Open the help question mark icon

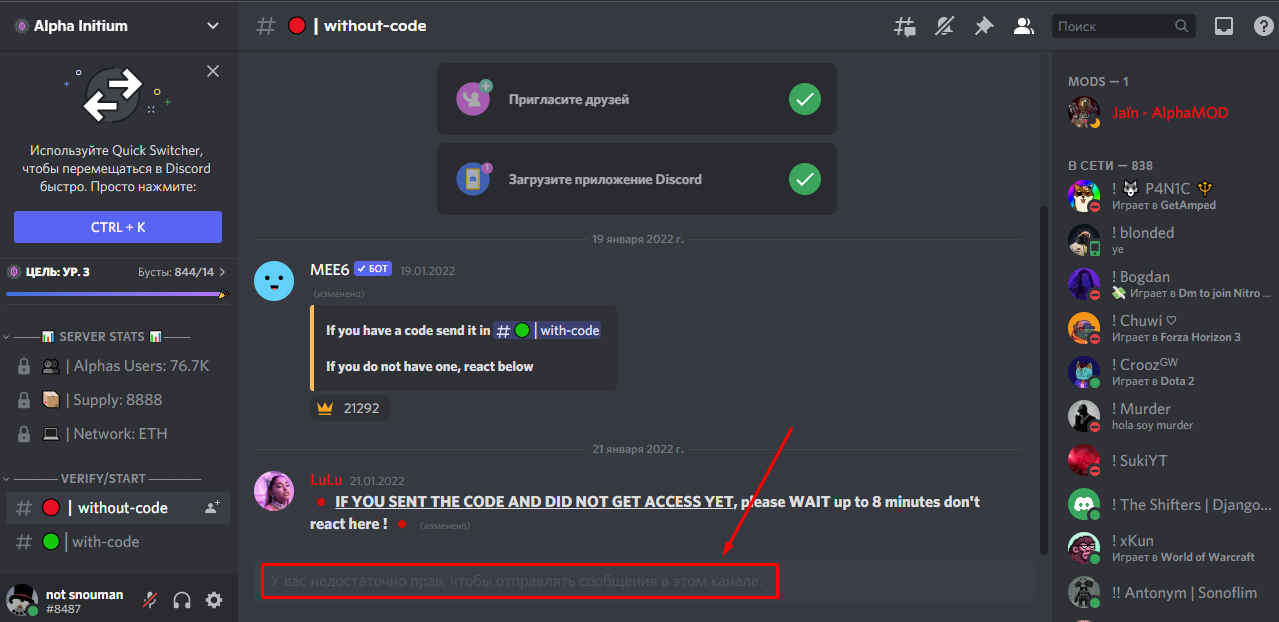(x=1263, y=26)
